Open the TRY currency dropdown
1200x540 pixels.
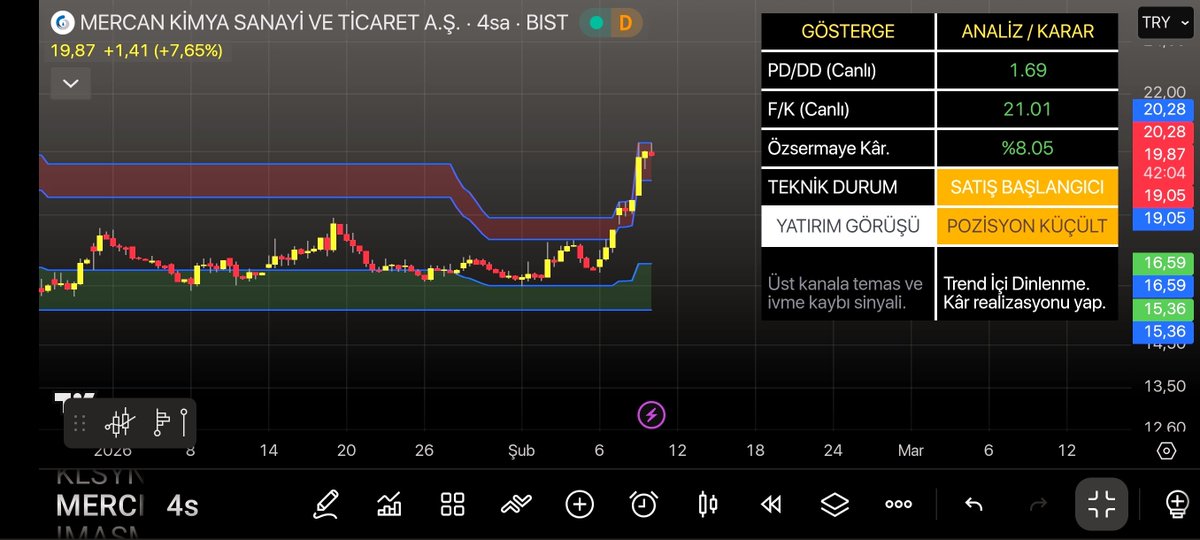pyautogui.click(x=1164, y=22)
